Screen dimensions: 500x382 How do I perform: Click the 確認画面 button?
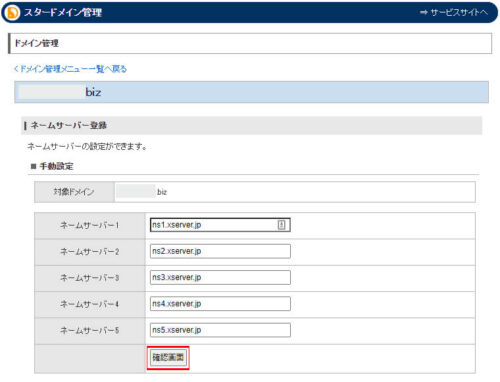point(168,357)
